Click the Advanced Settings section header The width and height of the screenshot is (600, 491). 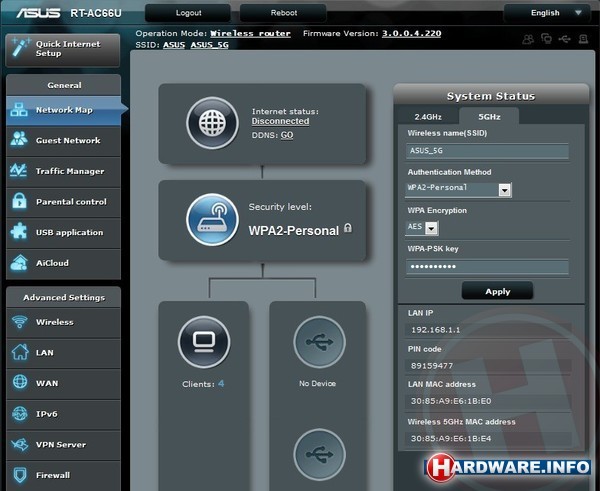point(64,297)
